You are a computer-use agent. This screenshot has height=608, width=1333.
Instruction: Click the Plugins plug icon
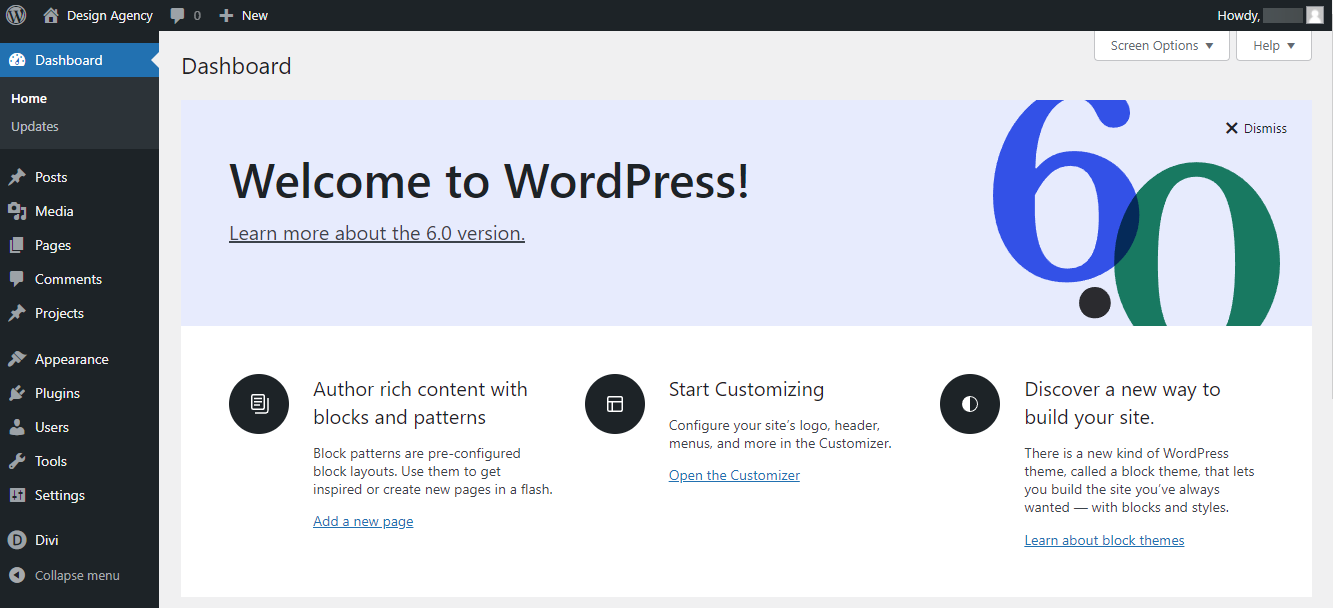pyautogui.click(x=17, y=393)
